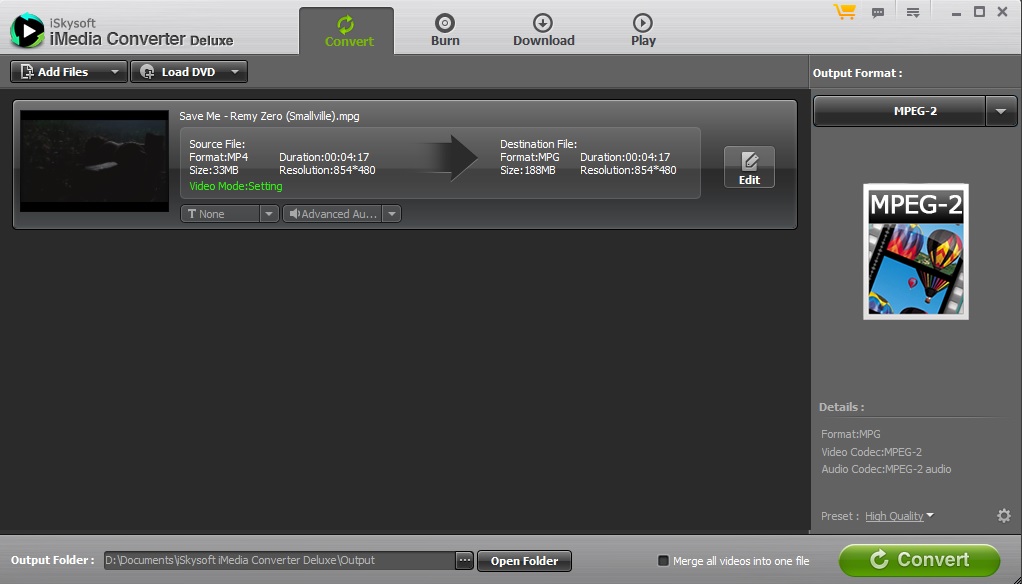Screen dimensions: 1022x584
Task: Click the green Convert button
Action: (x=919, y=559)
